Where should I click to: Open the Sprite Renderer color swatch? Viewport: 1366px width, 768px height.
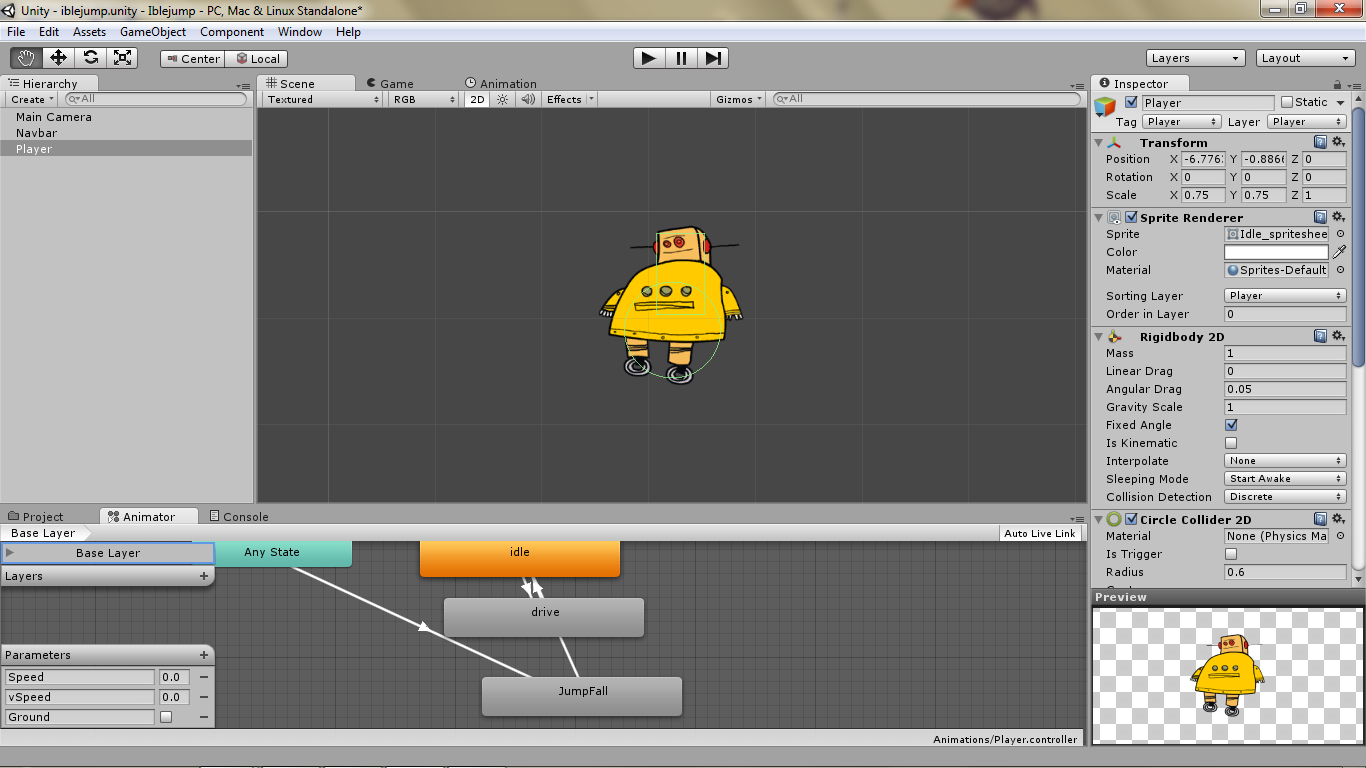pyautogui.click(x=1275, y=252)
